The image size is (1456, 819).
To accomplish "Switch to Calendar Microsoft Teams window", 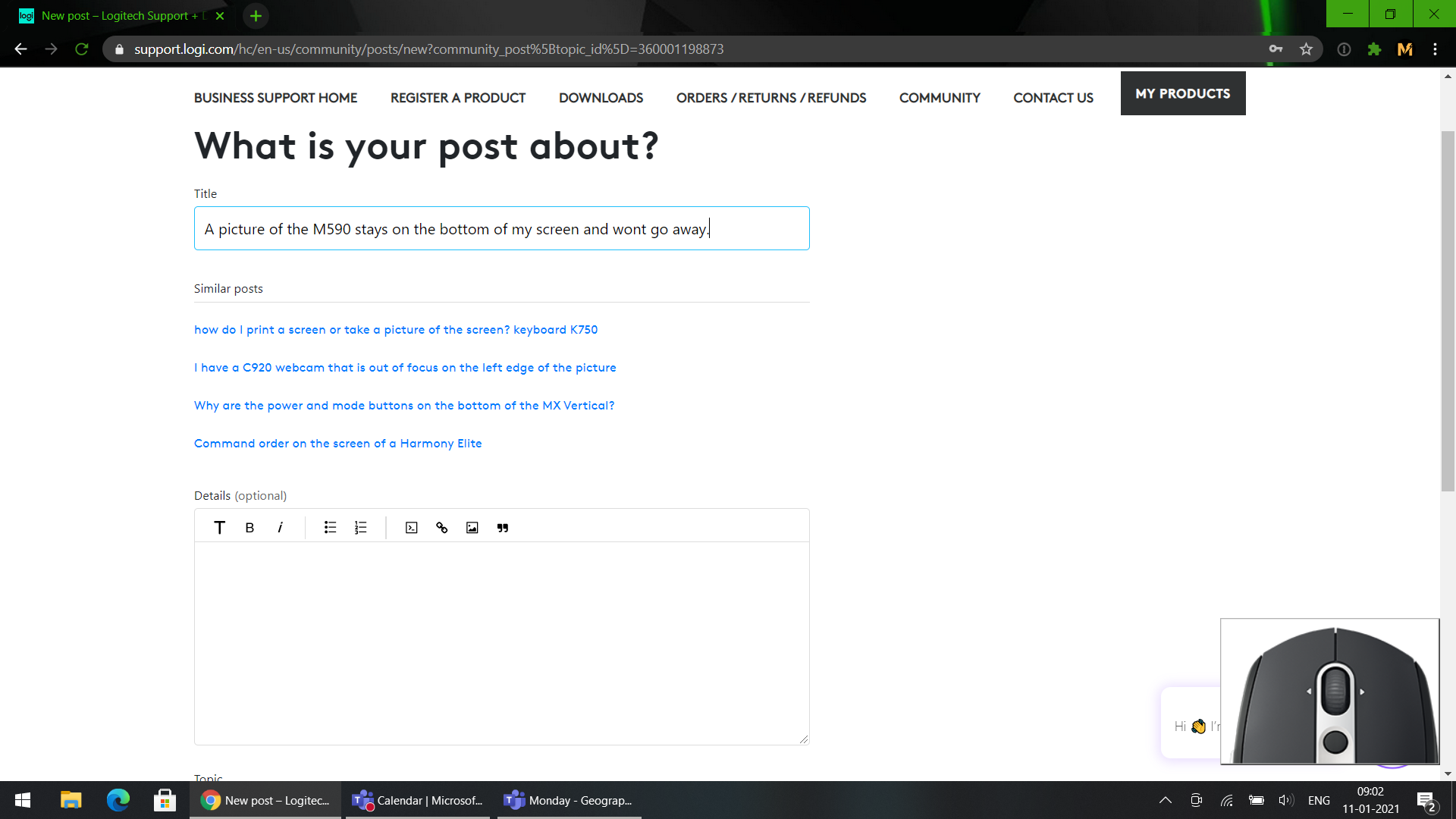I will coord(419,800).
